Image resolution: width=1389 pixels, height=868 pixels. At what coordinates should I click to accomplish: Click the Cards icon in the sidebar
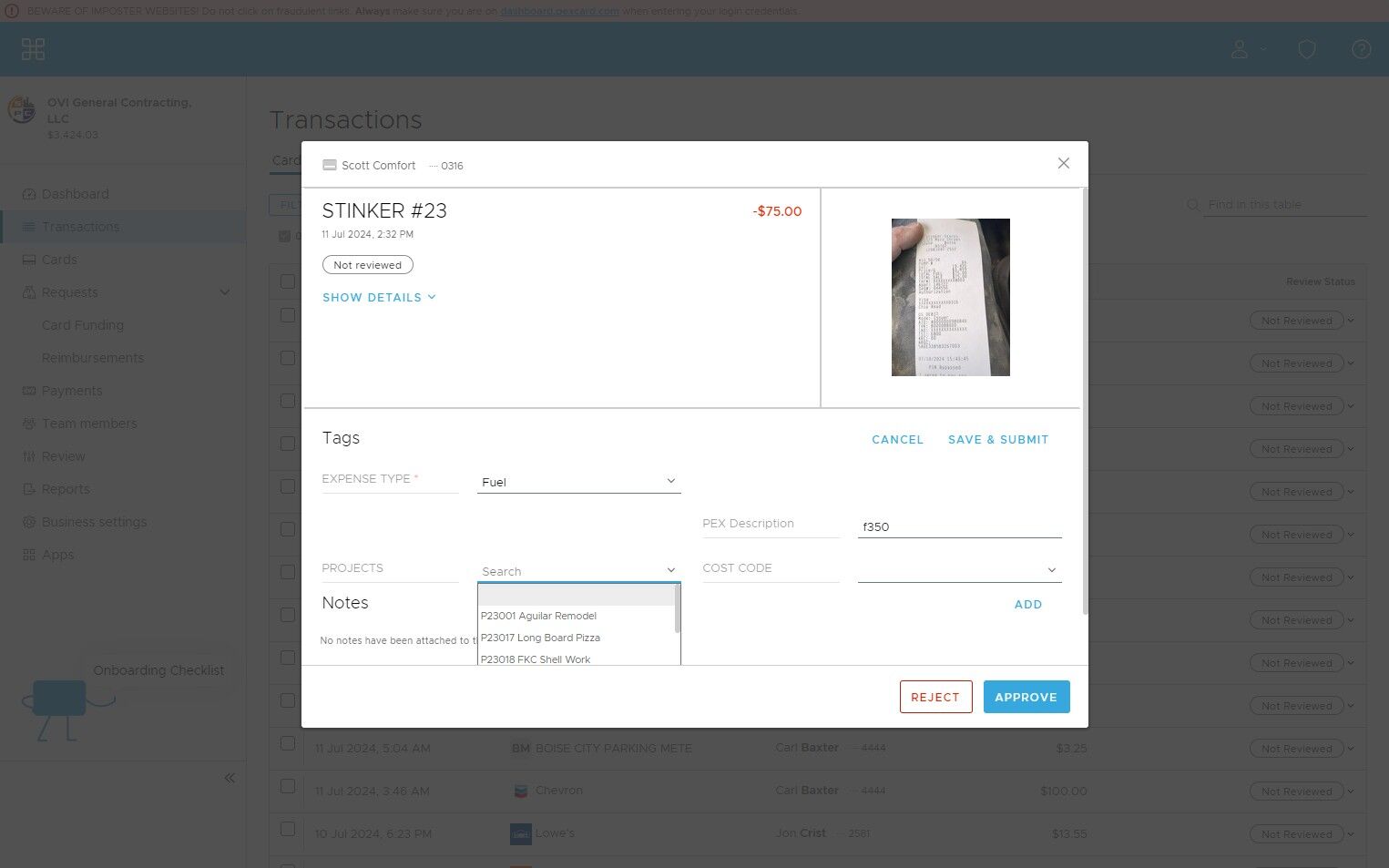29,260
